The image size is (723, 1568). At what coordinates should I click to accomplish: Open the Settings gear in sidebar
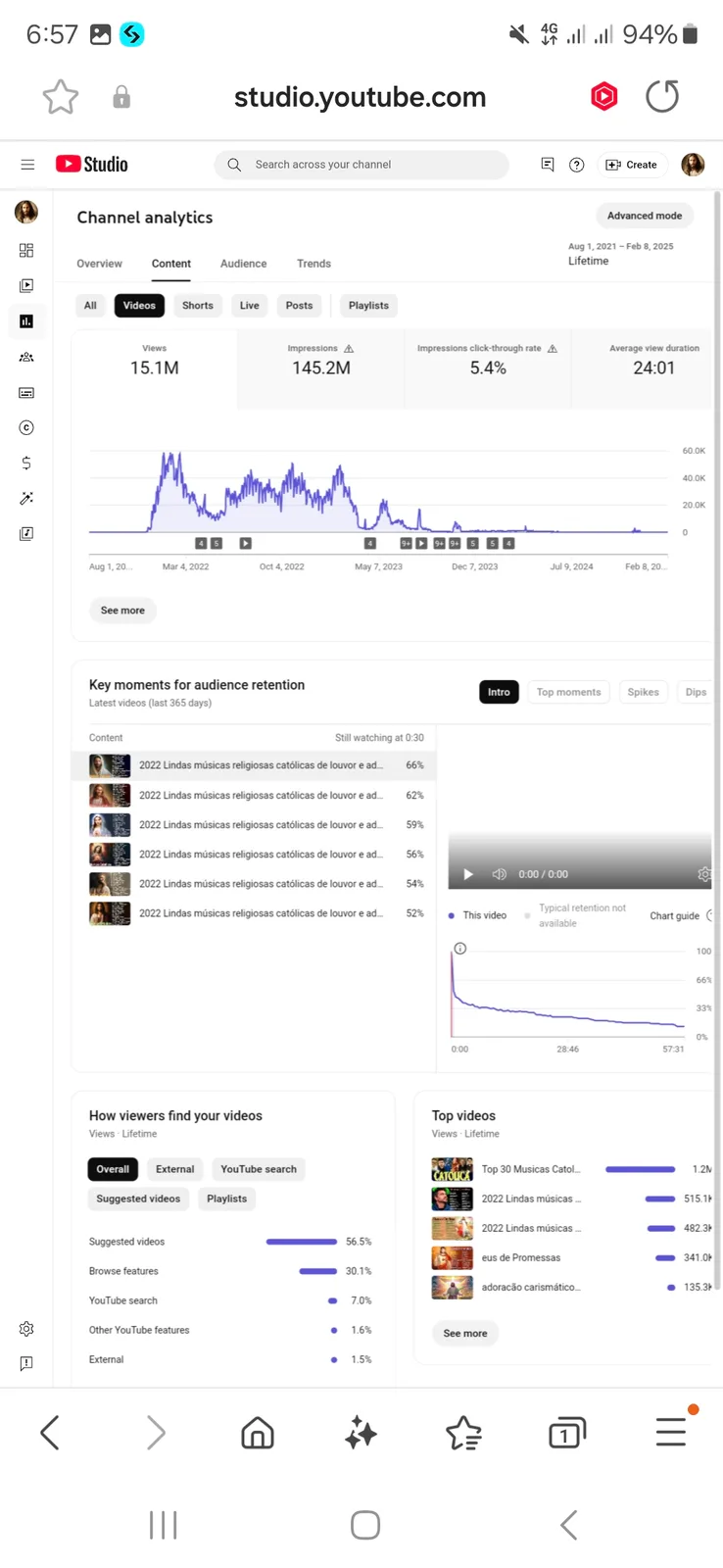26,1329
